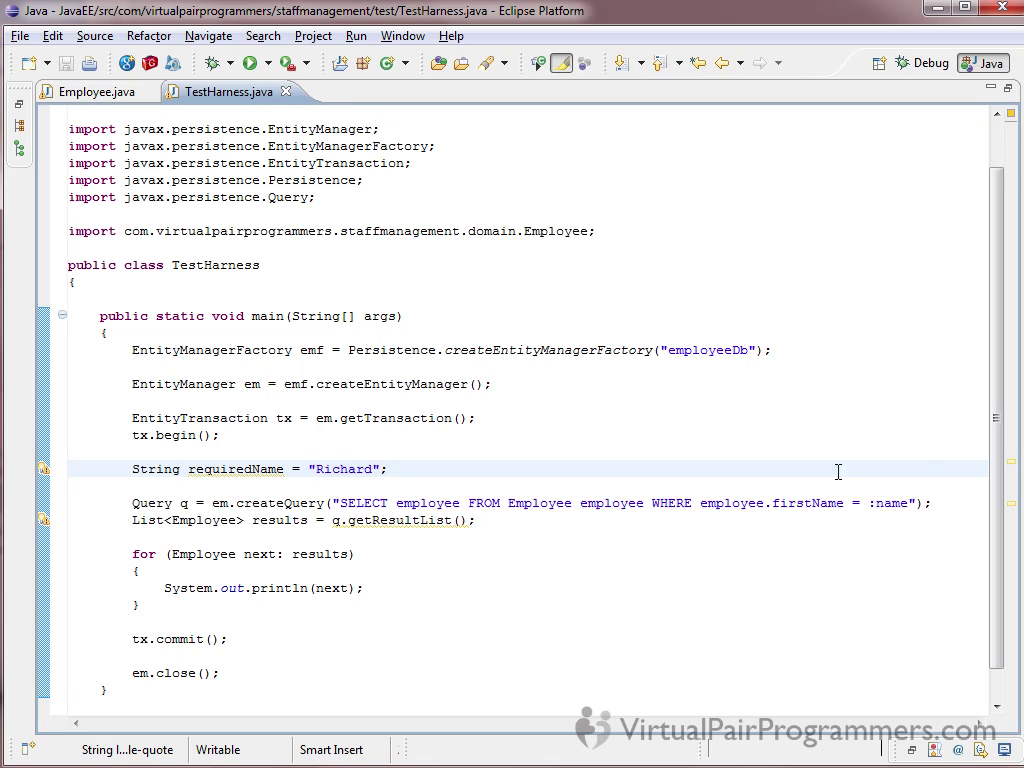Close the TestHarness.java editor tab
The image size is (1024, 768).
pyautogui.click(x=286, y=91)
